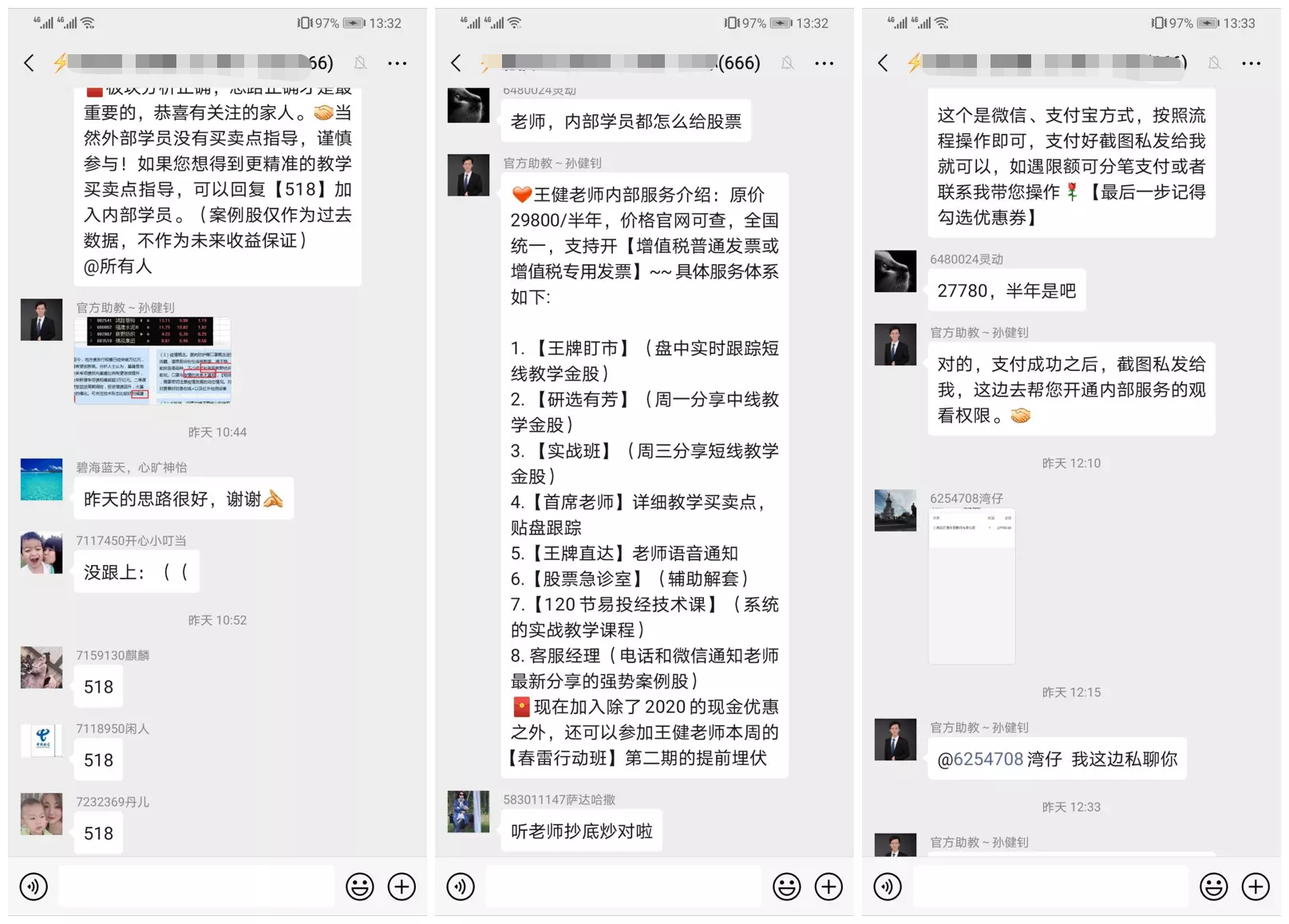Viewport: 1289px width, 924px height.
Task: Tap the plus attachment icon in the right chat
Action: pyautogui.click(x=1255, y=886)
